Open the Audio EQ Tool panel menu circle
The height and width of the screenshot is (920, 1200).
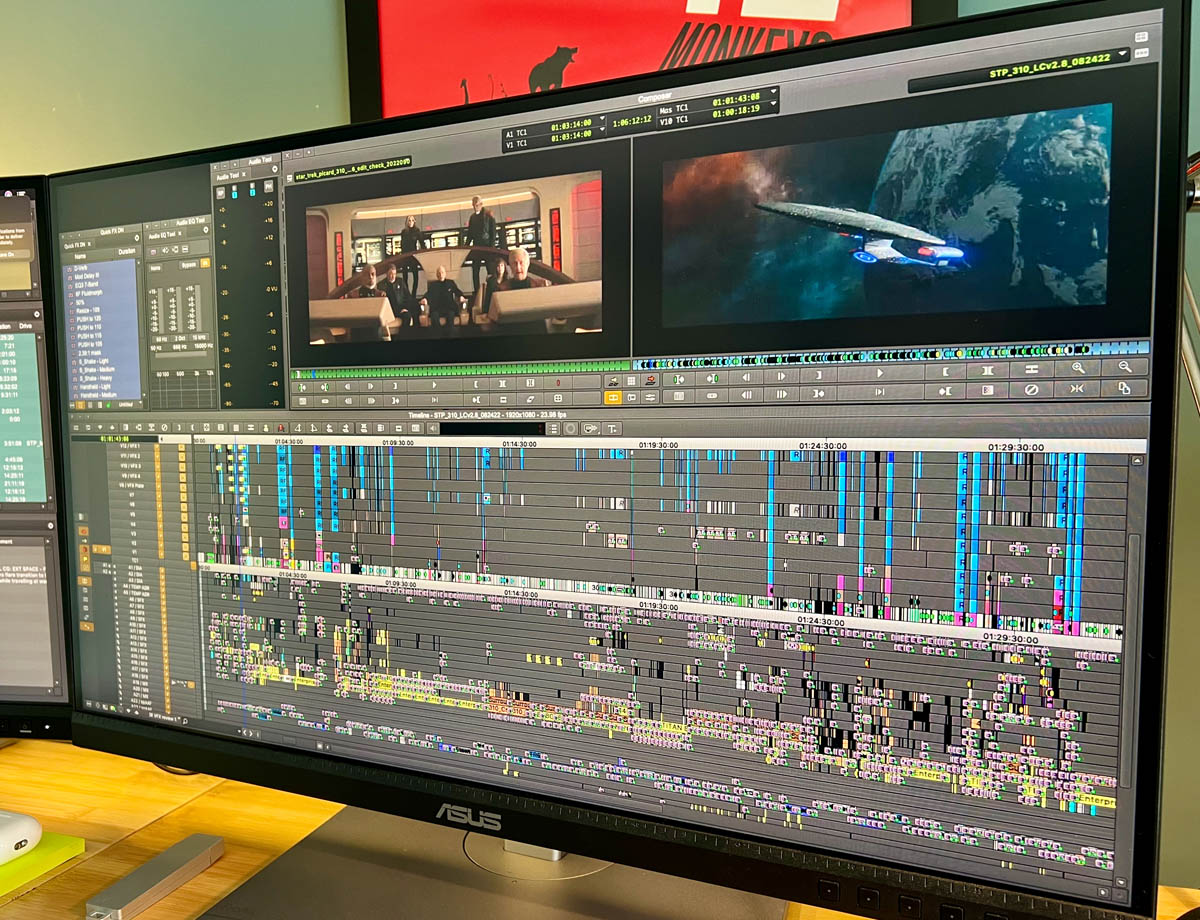pyautogui.click(x=206, y=230)
